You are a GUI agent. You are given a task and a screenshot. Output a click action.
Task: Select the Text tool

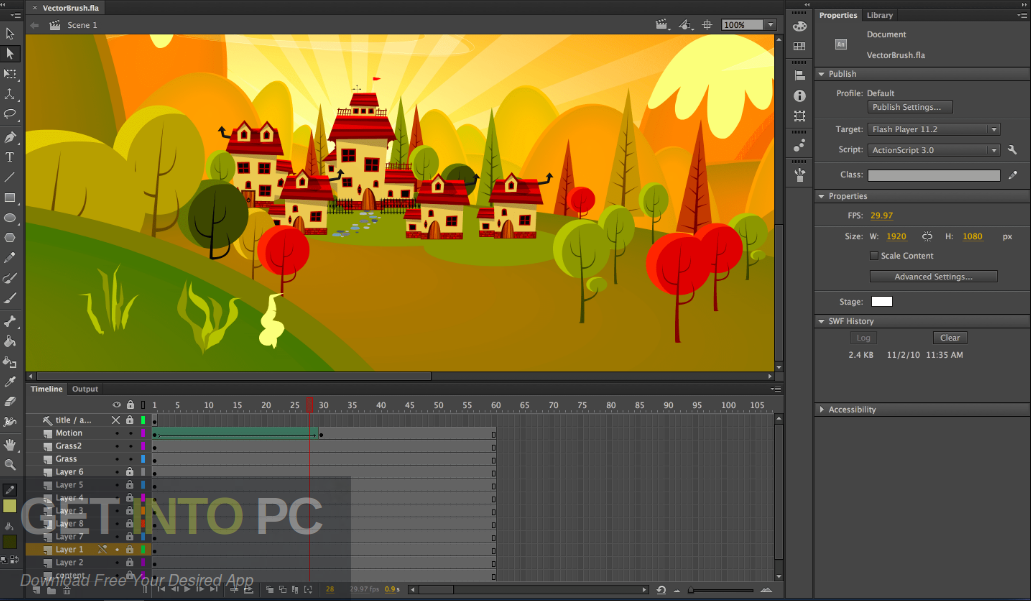pos(10,157)
